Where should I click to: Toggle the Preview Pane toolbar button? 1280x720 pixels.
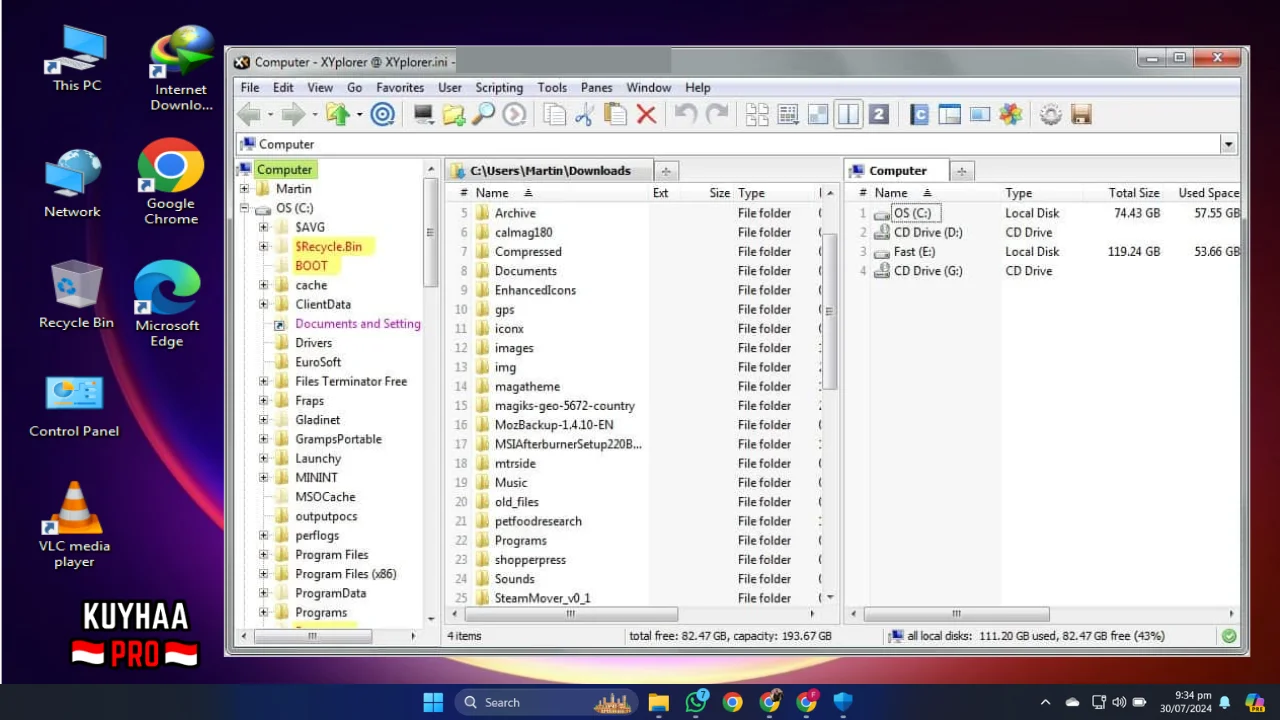click(x=980, y=115)
